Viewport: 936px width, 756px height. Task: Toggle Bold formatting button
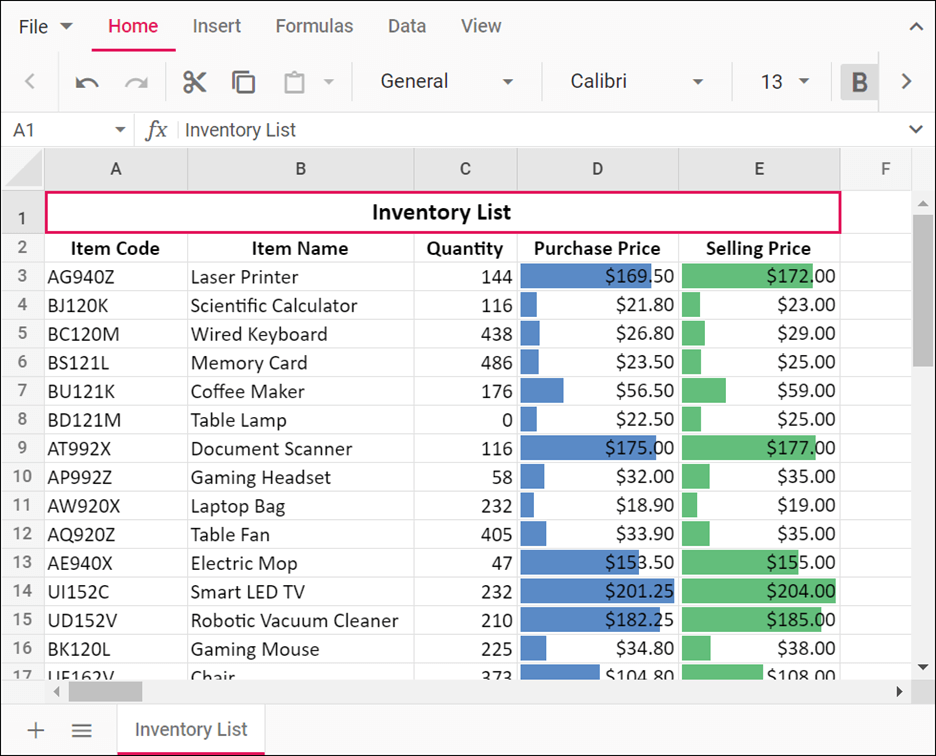click(859, 82)
